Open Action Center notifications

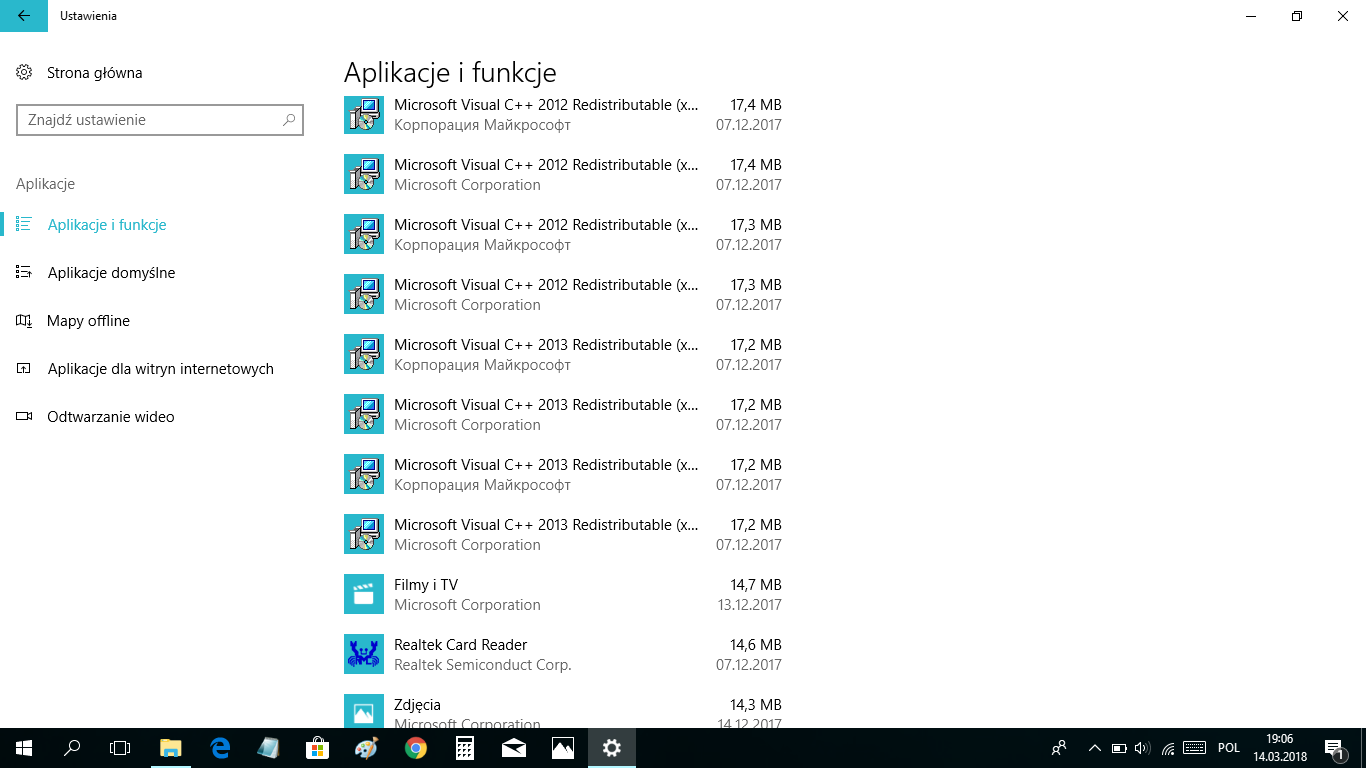pyautogui.click(x=1334, y=748)
